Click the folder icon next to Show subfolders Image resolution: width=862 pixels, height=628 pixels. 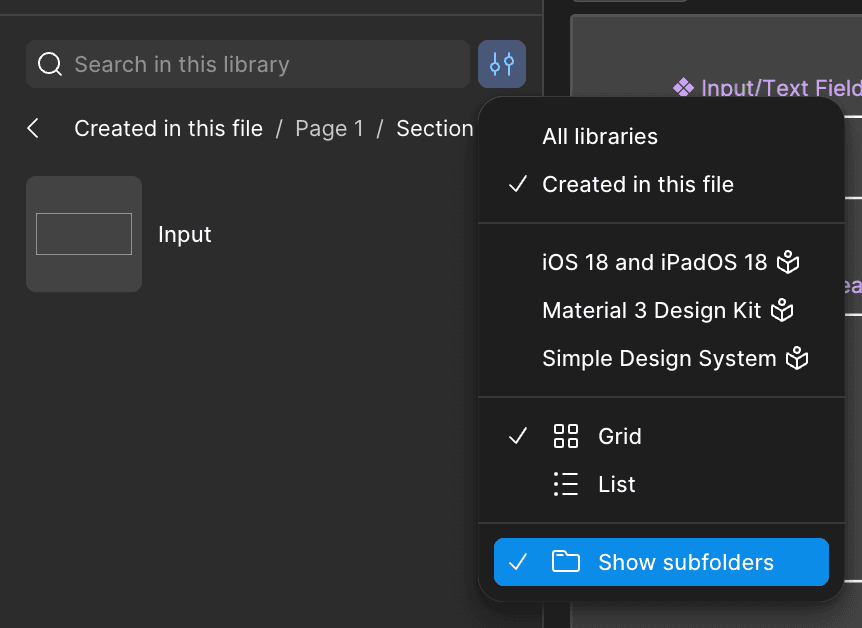click(566, 562)
